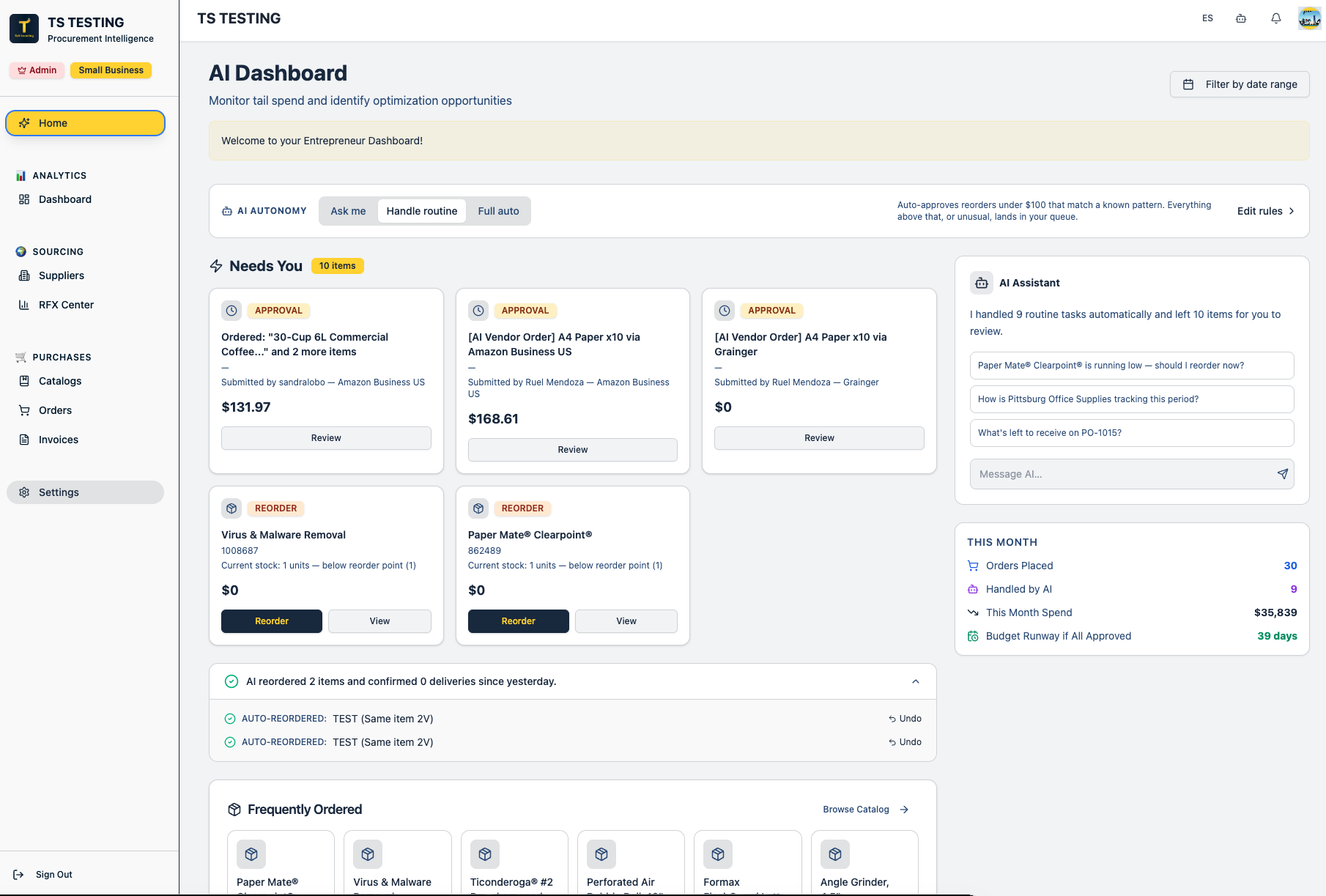Screen dimensions: 1326x896
Task: Select the Handle routine autonomy mode
Action: (x=422, y=211)
